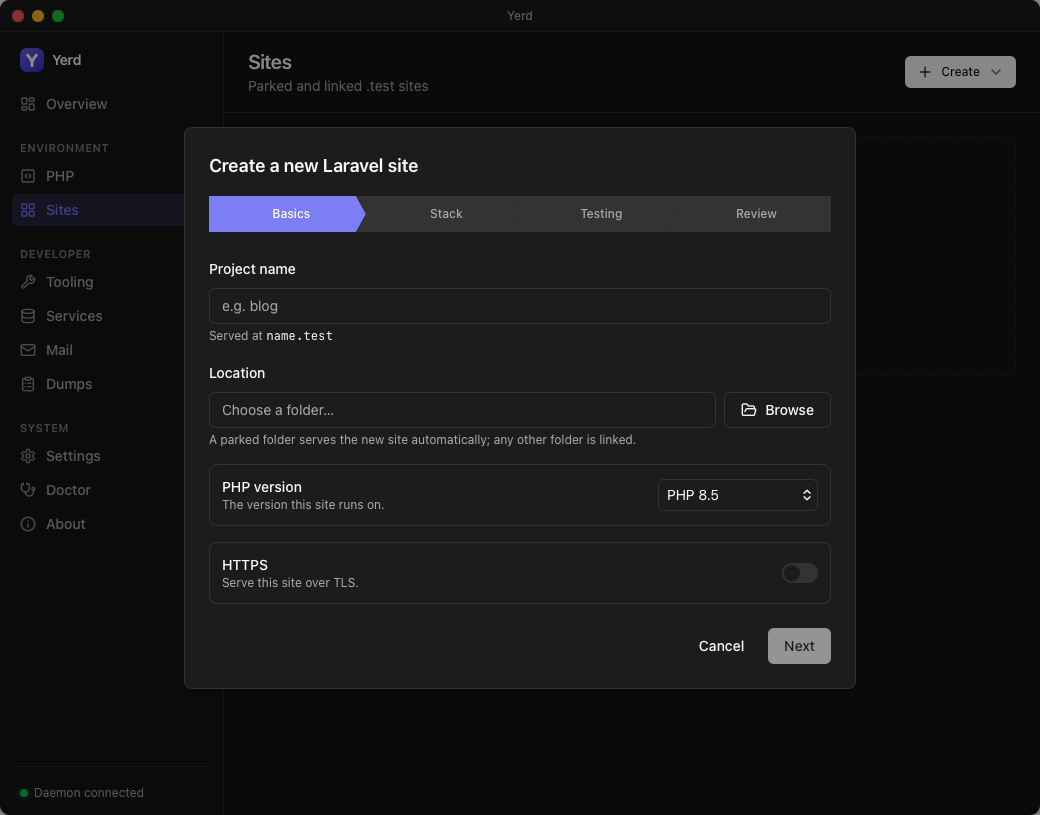1040x815 pixels.
Task: Open the Services sidebar item
Action: (x=111, y=316)
